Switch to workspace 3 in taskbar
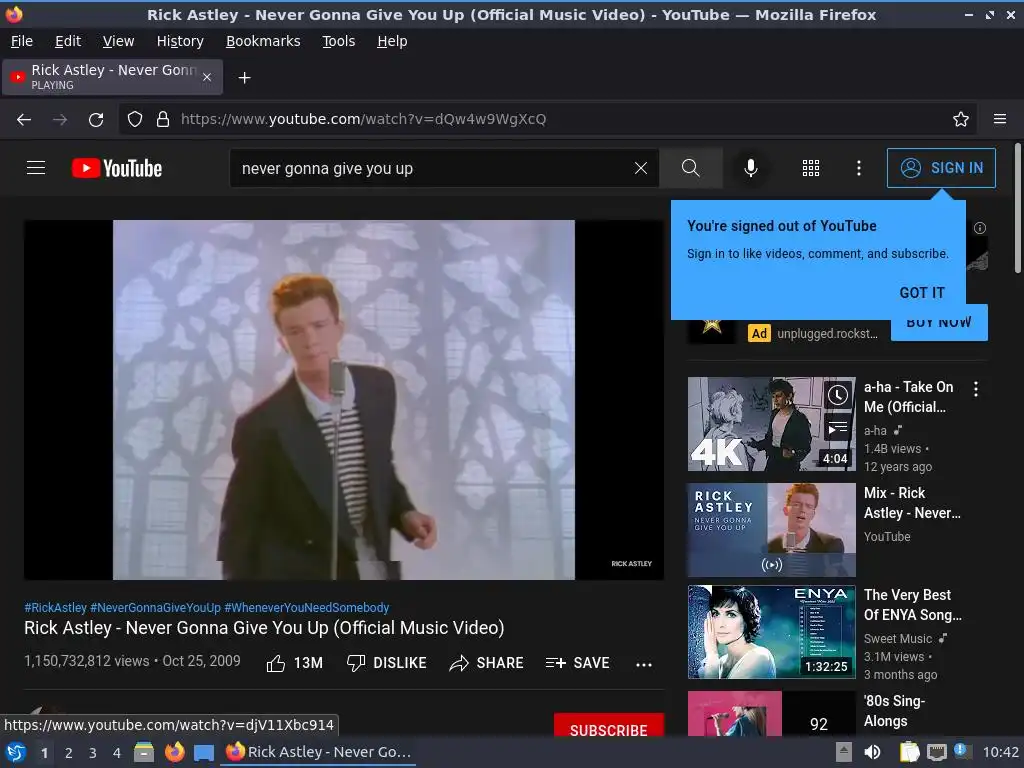Image resolution: width=1024 pixels, height=768 pixels. point(93,753)
